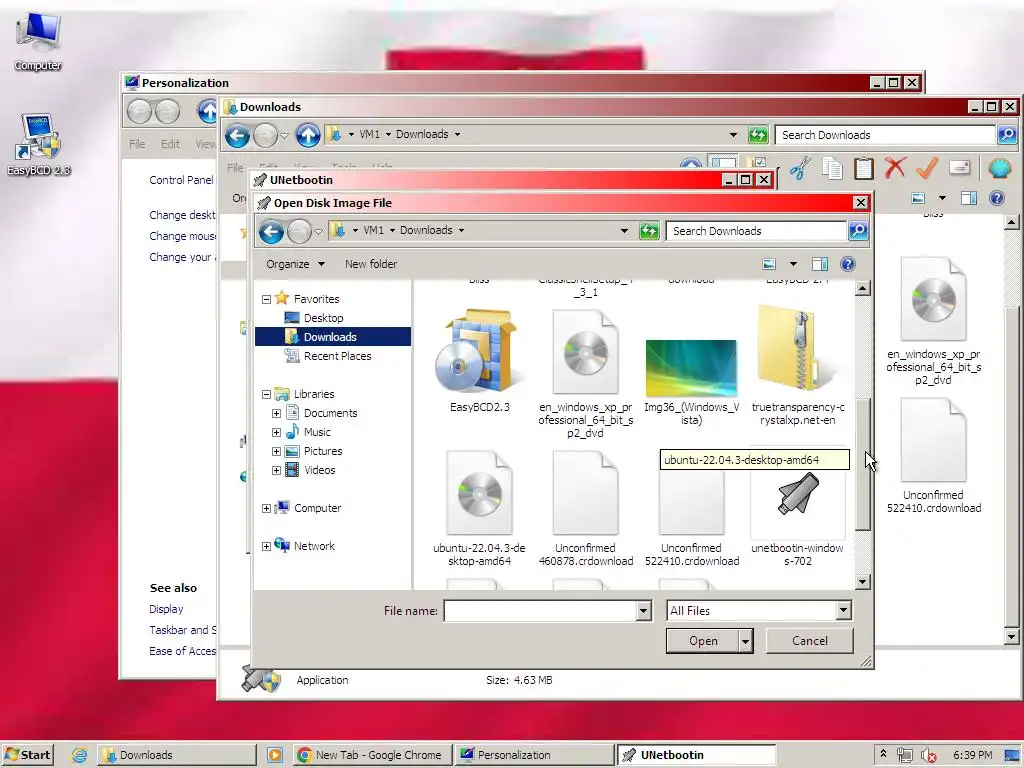Open Organize menu in dialog
Image resolution: width=1024 pixels, height=768 pixels.
pos(295,264)
